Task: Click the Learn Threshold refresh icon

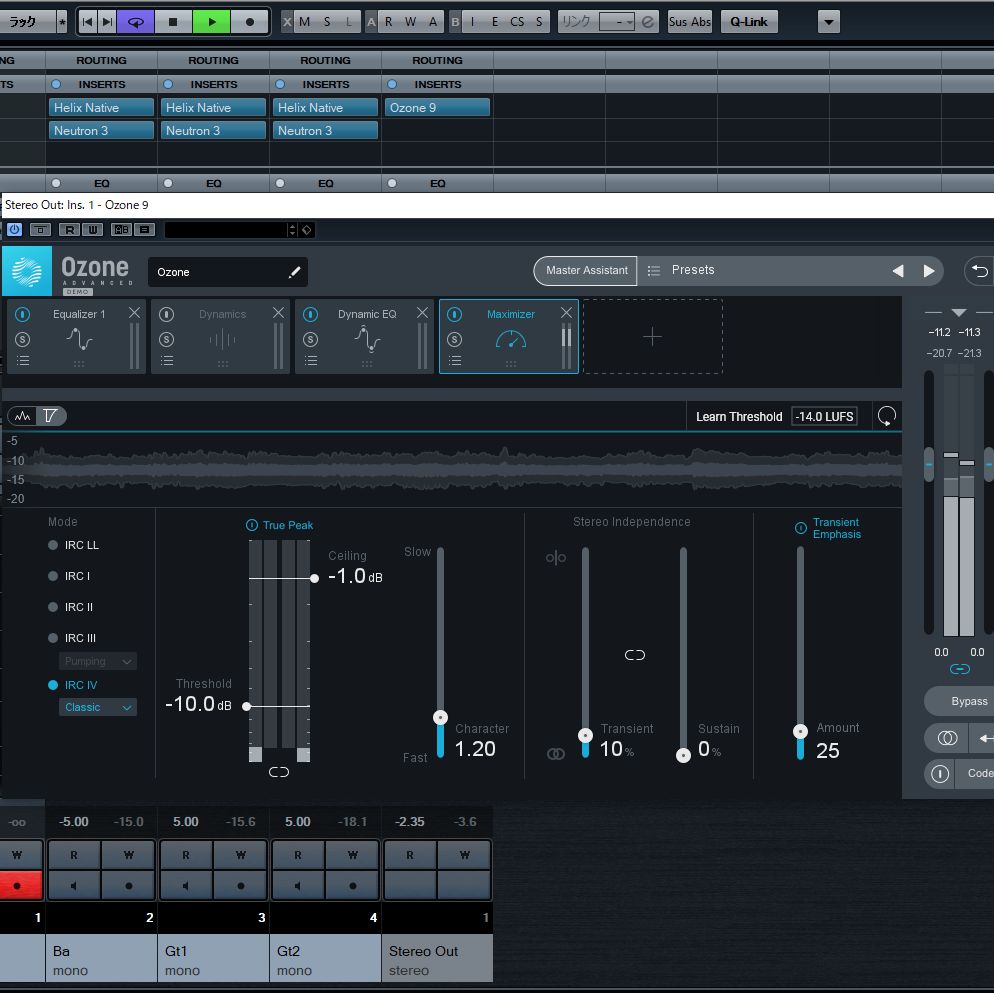Action: pyautogui.click(x=886, y=417)
